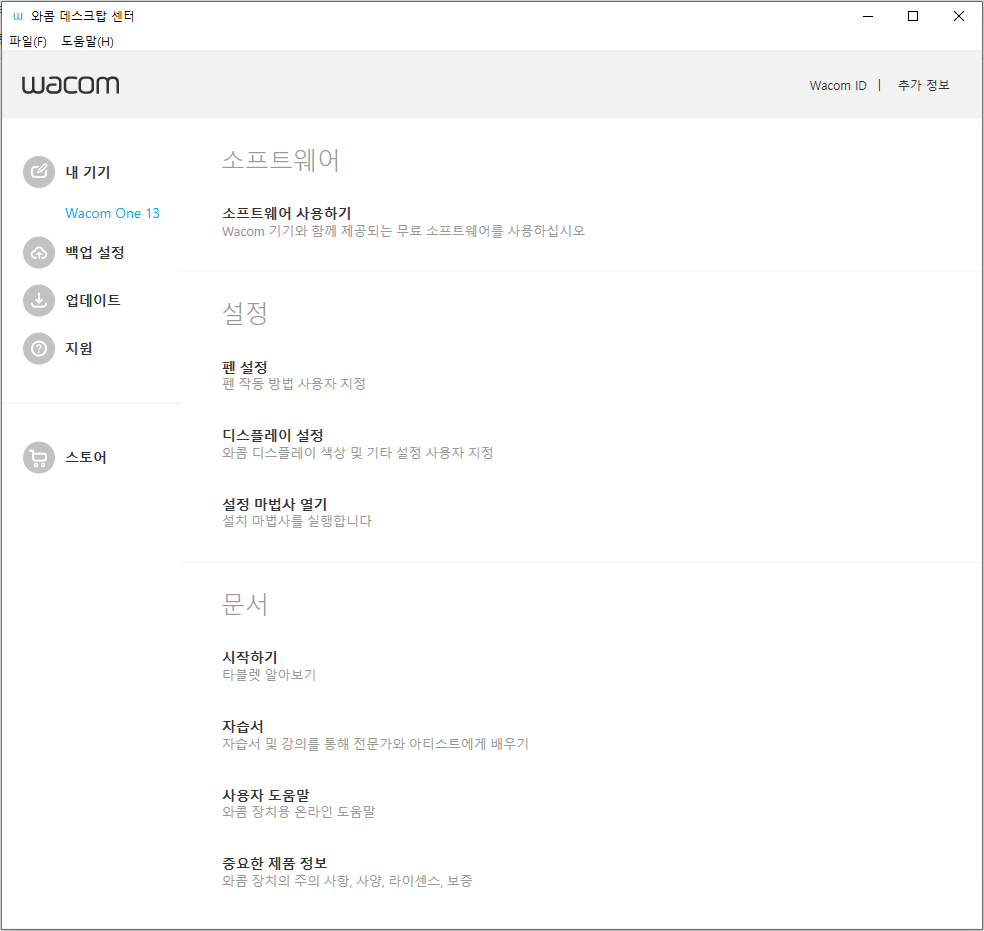The image size is (984, 931).
Task: Click text '펜 작동 방법 사용자 지정'
Action: [294, 384]
